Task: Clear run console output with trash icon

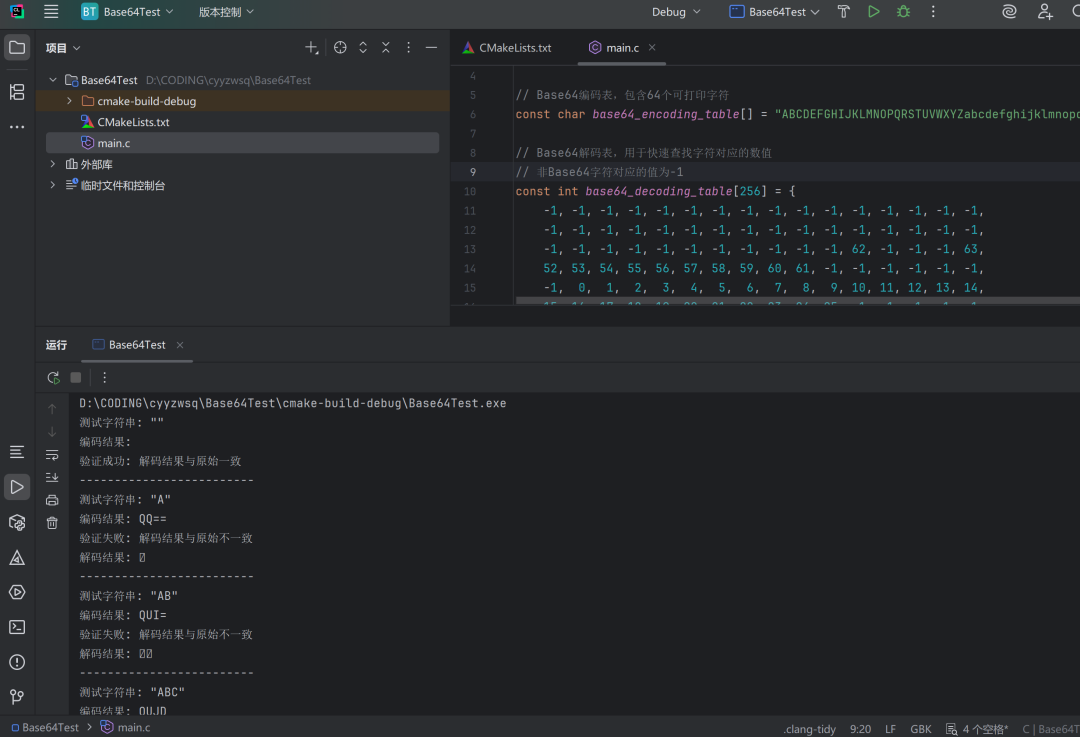Action: [52, 523]
